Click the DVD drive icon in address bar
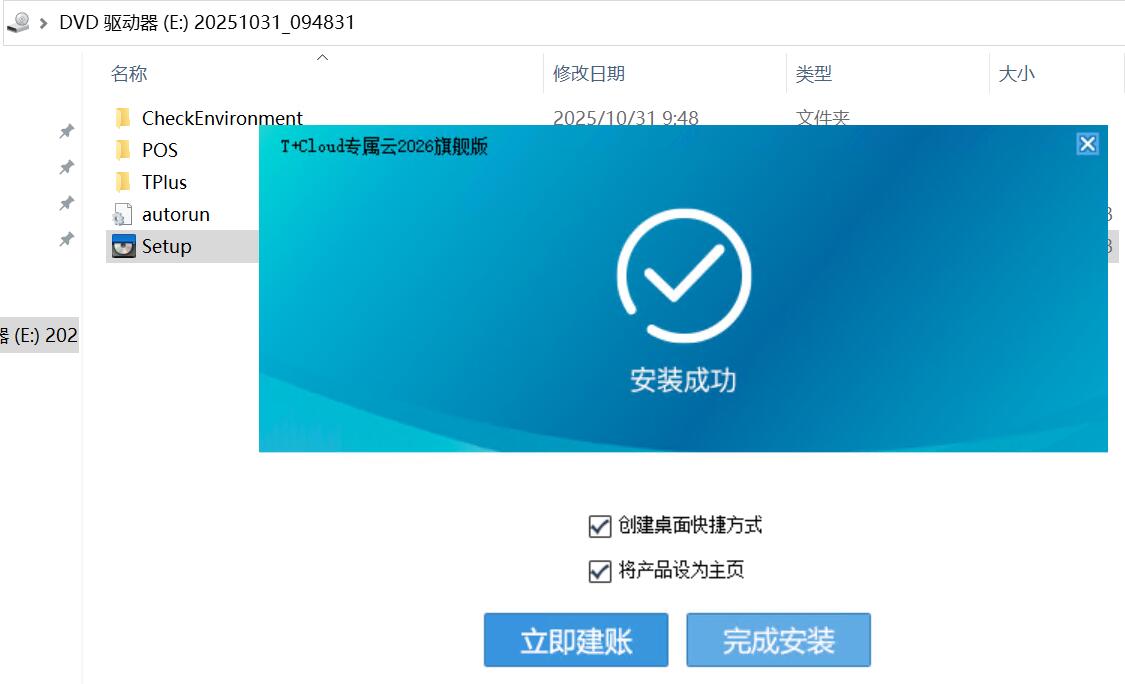This screenshot has width=1125, height=684. pos(17,22)
